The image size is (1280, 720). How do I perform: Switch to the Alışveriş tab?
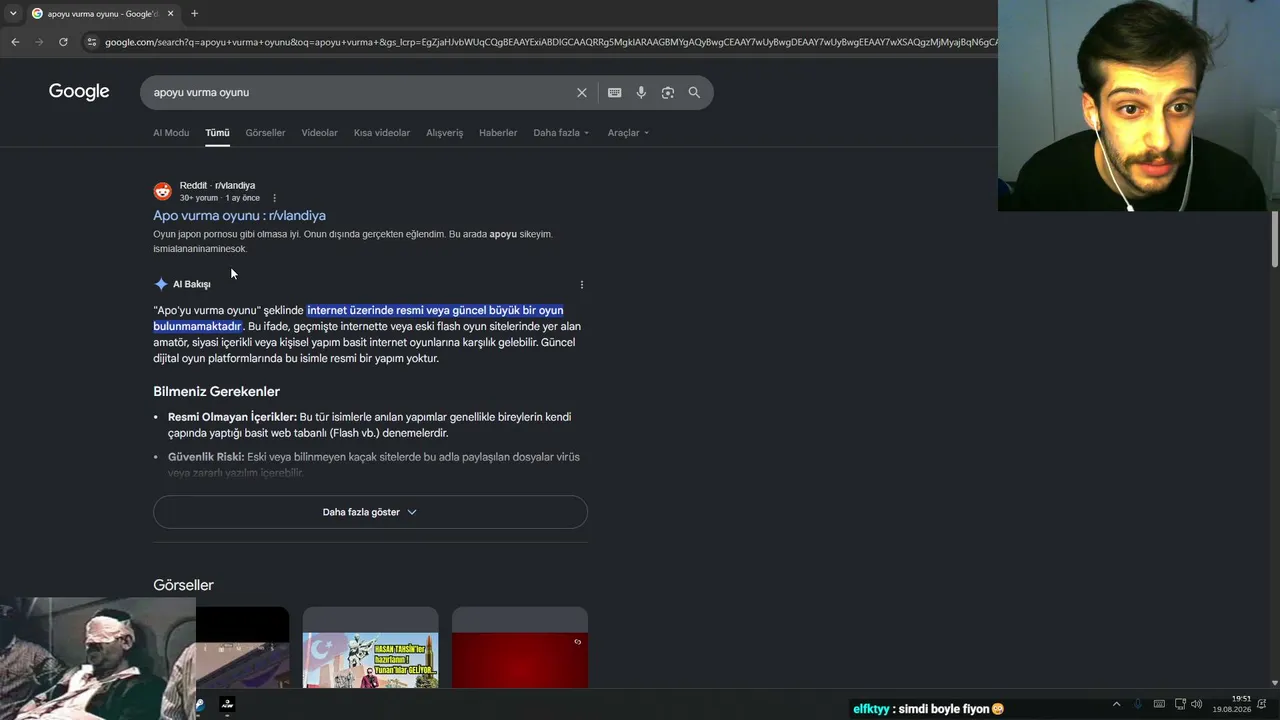(x=445, y=133)
